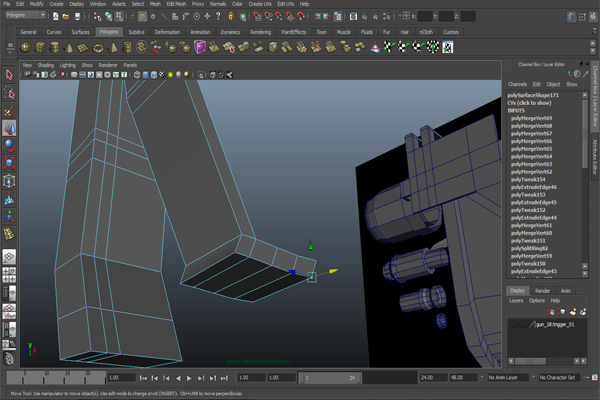Switch layer editor to Render tab

pos(542,291)
